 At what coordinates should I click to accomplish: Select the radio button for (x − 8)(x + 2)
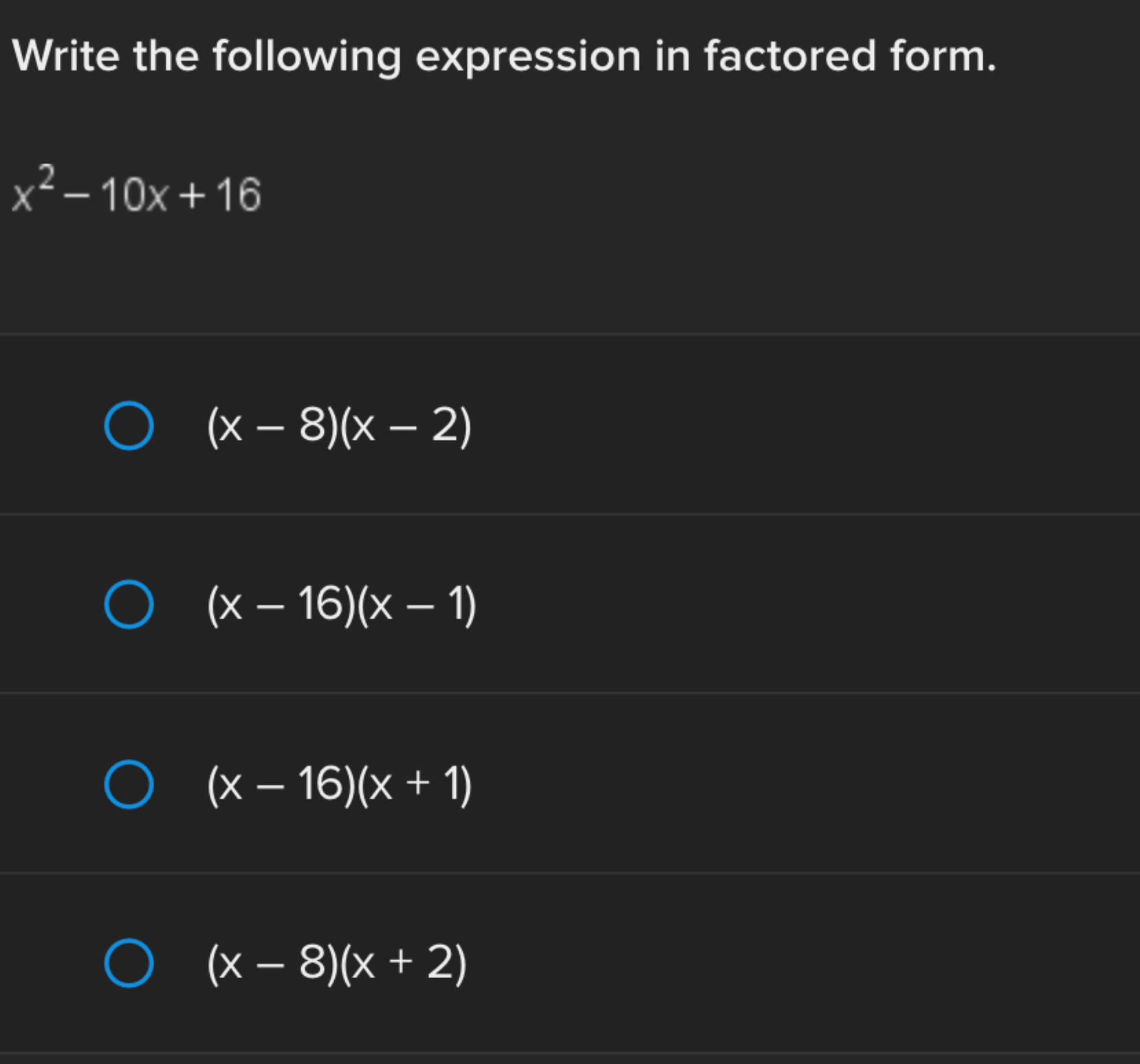tap(131, 962)
